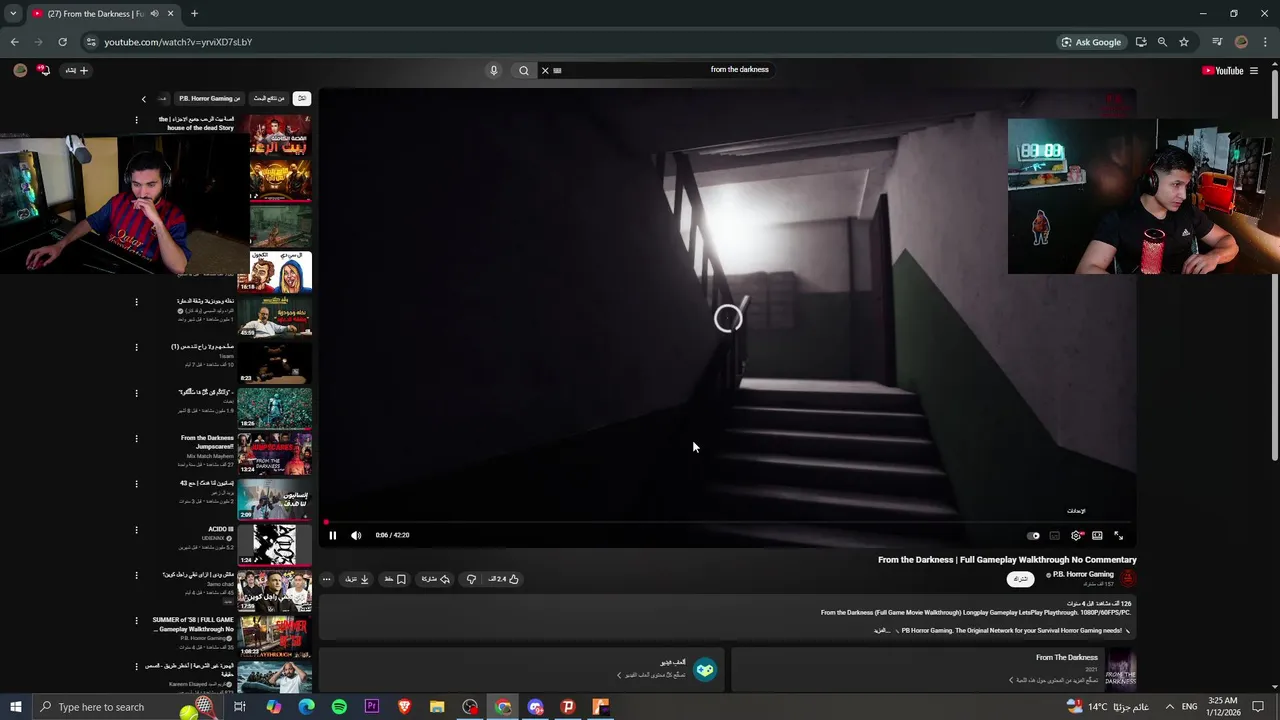Mute the From the Darkness tab audio

(154, 14)
